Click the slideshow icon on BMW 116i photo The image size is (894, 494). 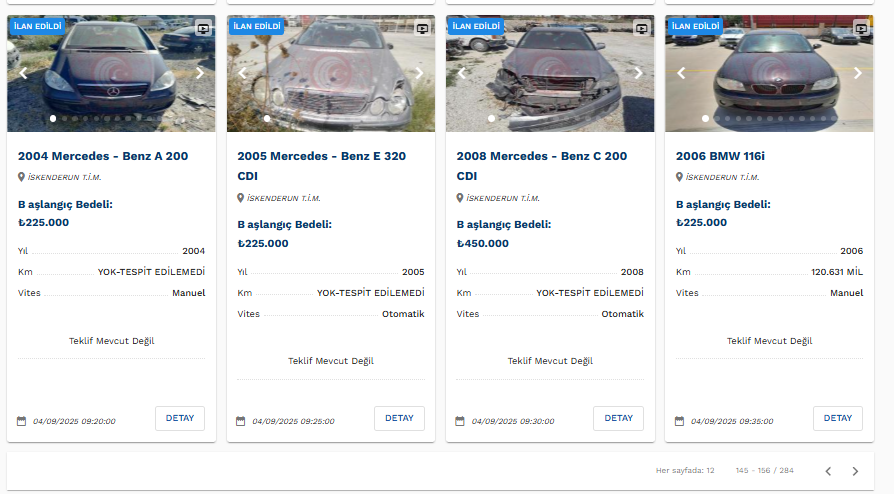862,30
